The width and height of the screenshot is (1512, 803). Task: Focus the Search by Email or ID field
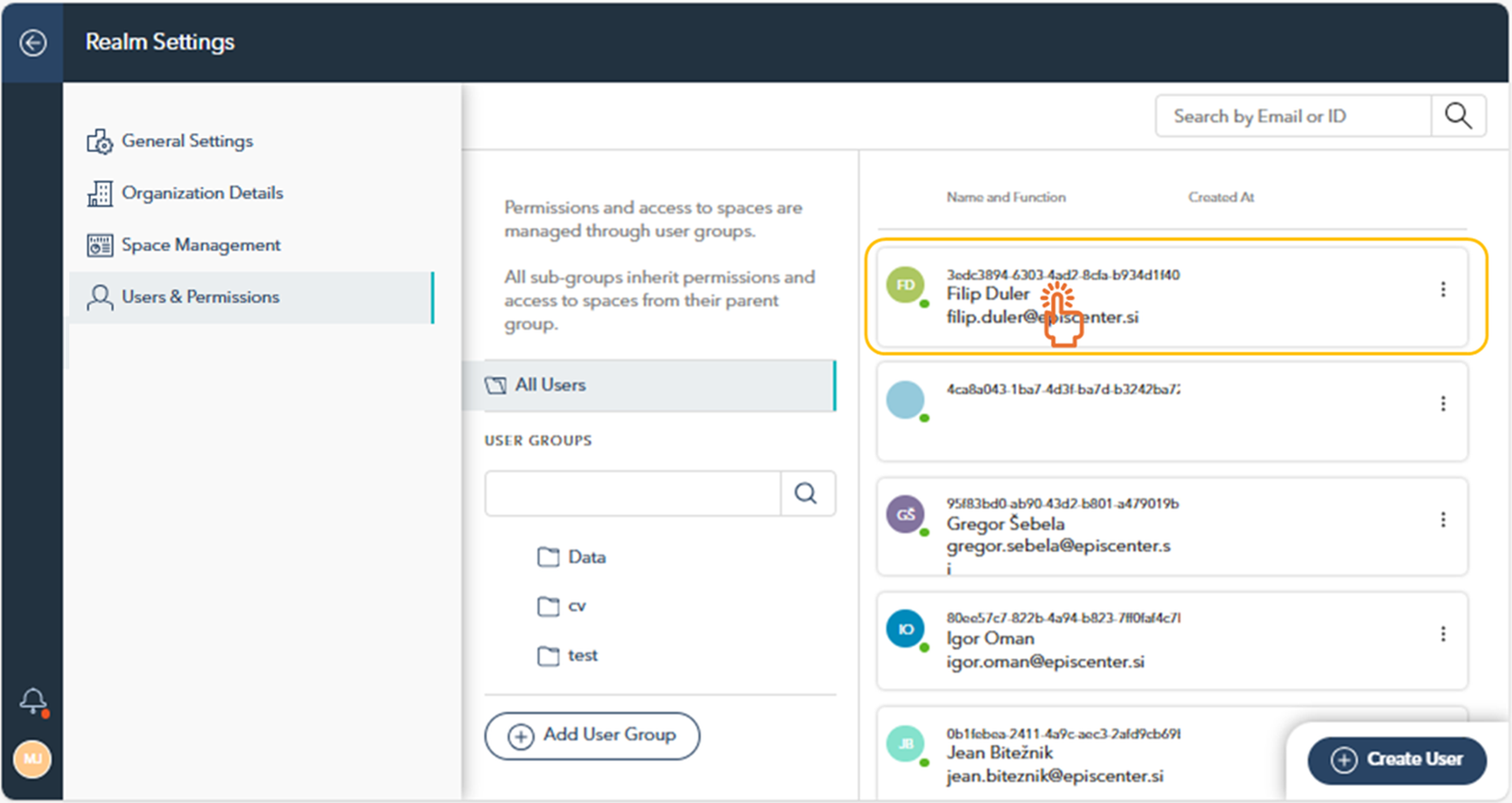point(1293,116)
